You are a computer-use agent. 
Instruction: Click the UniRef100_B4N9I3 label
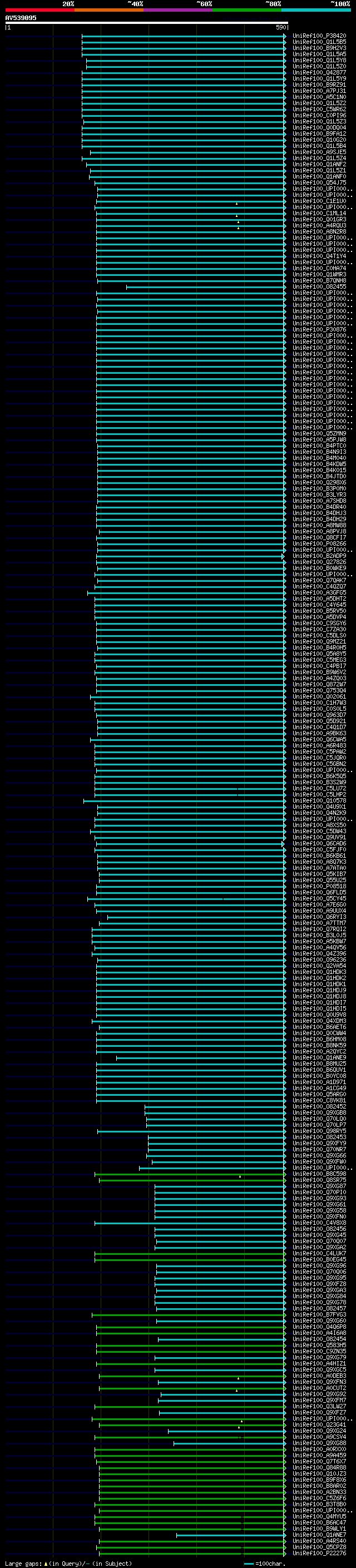319,452
